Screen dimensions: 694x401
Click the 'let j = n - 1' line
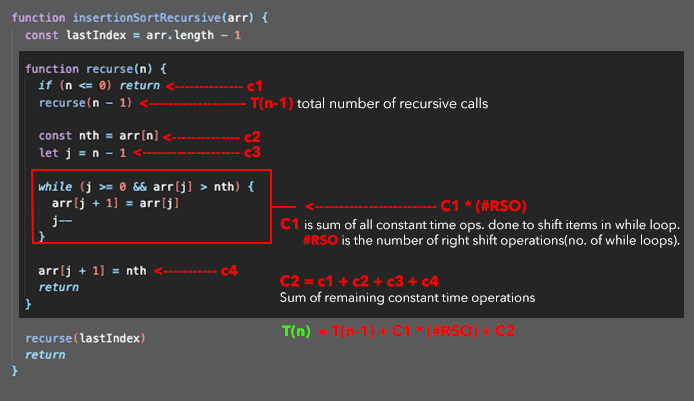(82, 153)
